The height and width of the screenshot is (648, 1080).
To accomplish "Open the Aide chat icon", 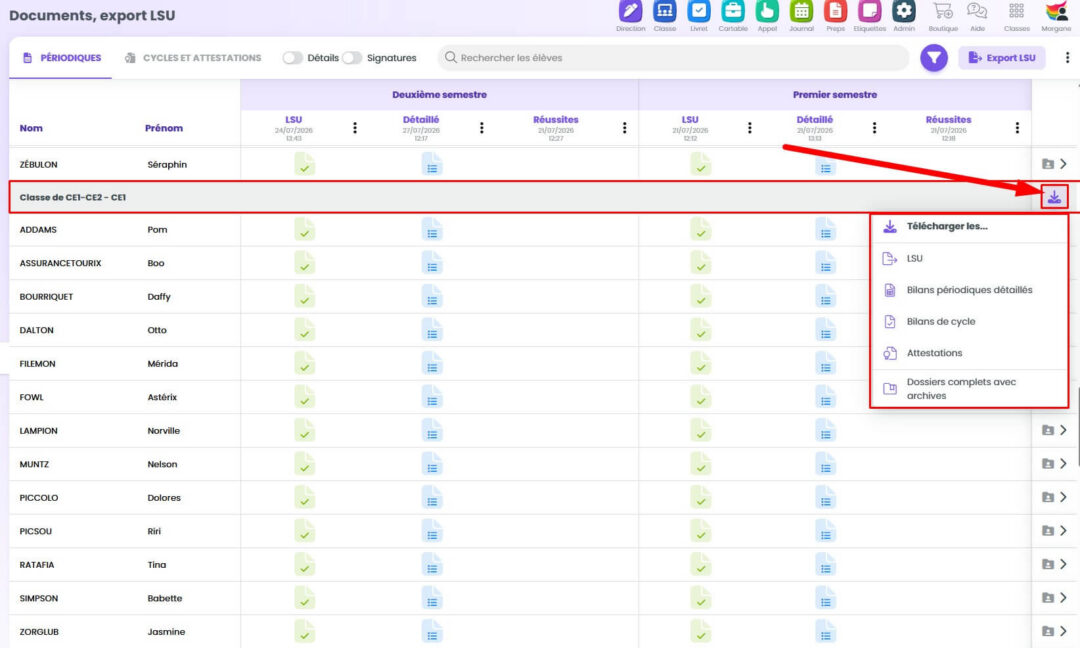I will click(977, 11).
